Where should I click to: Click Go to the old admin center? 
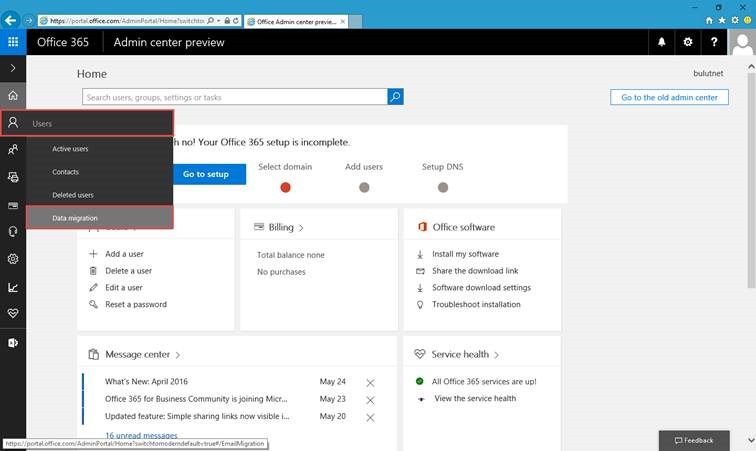pyautogui.click(x=669, y=97)
